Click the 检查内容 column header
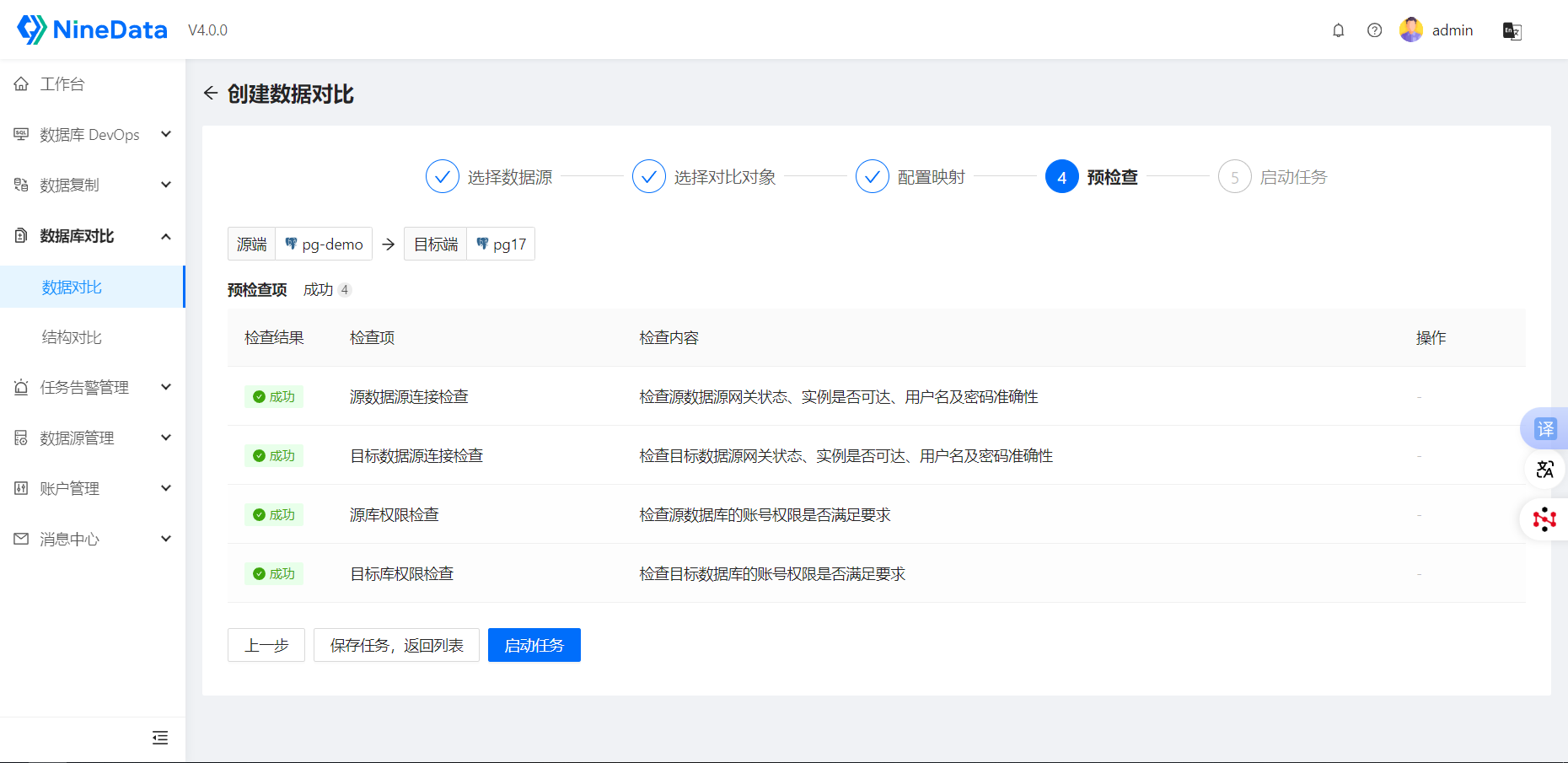1568x763 pixels. tap(669, 337)
